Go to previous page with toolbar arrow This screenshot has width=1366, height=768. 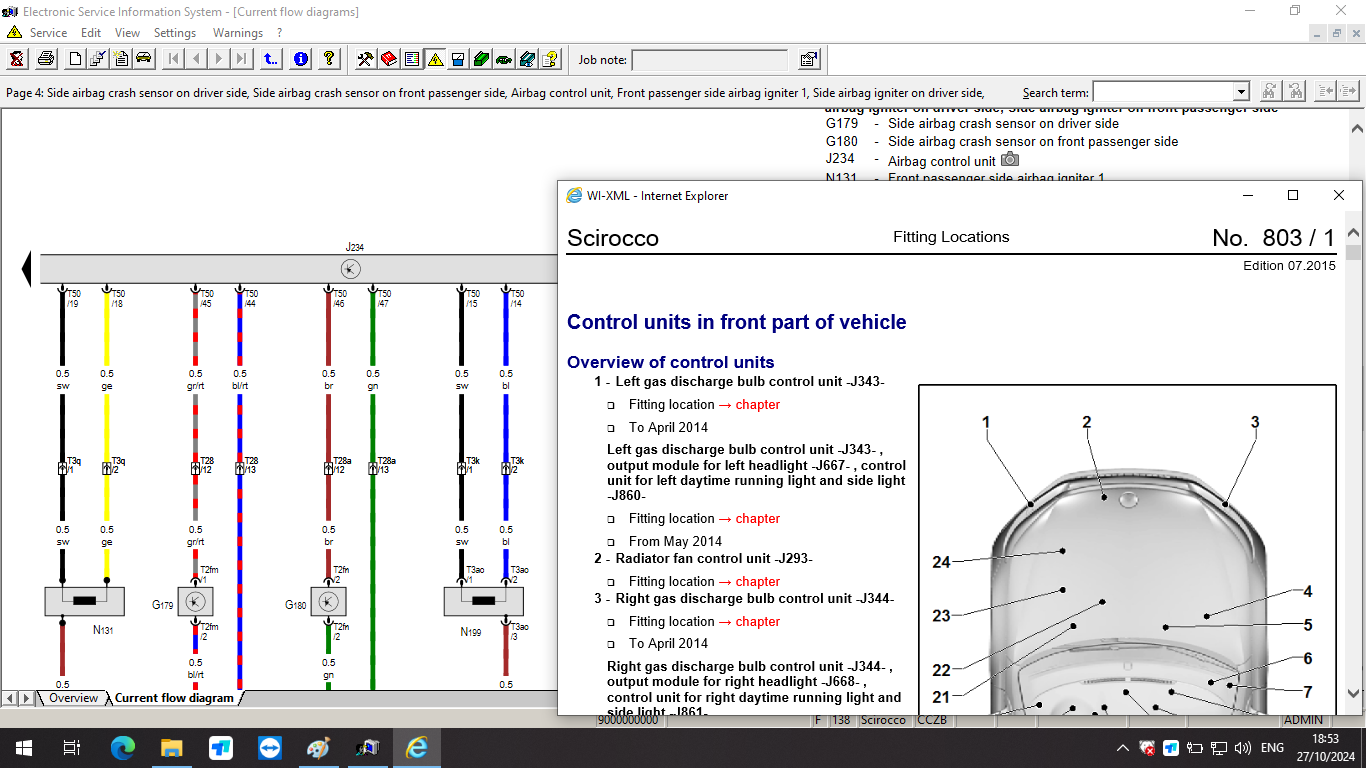point(196,59)
